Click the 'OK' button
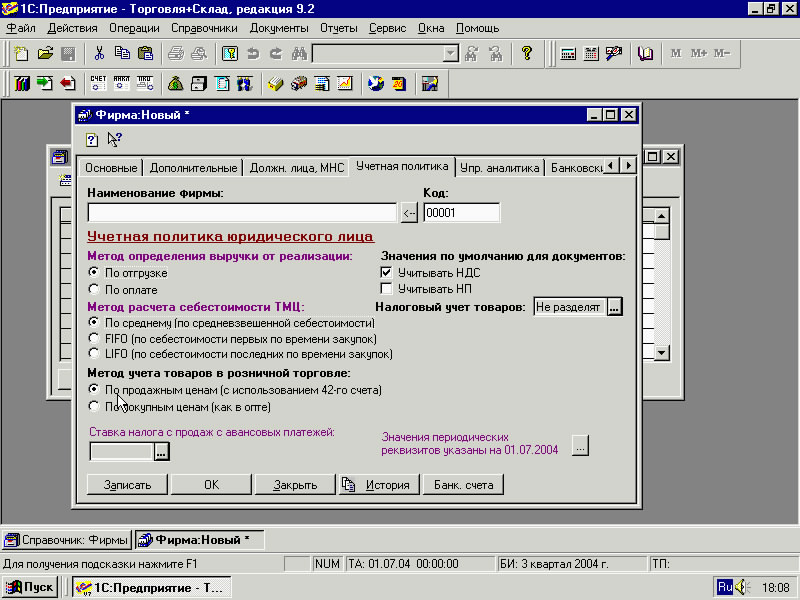Image resolution: width=800 pixels, height=600 pixels. tap(211, 485)
